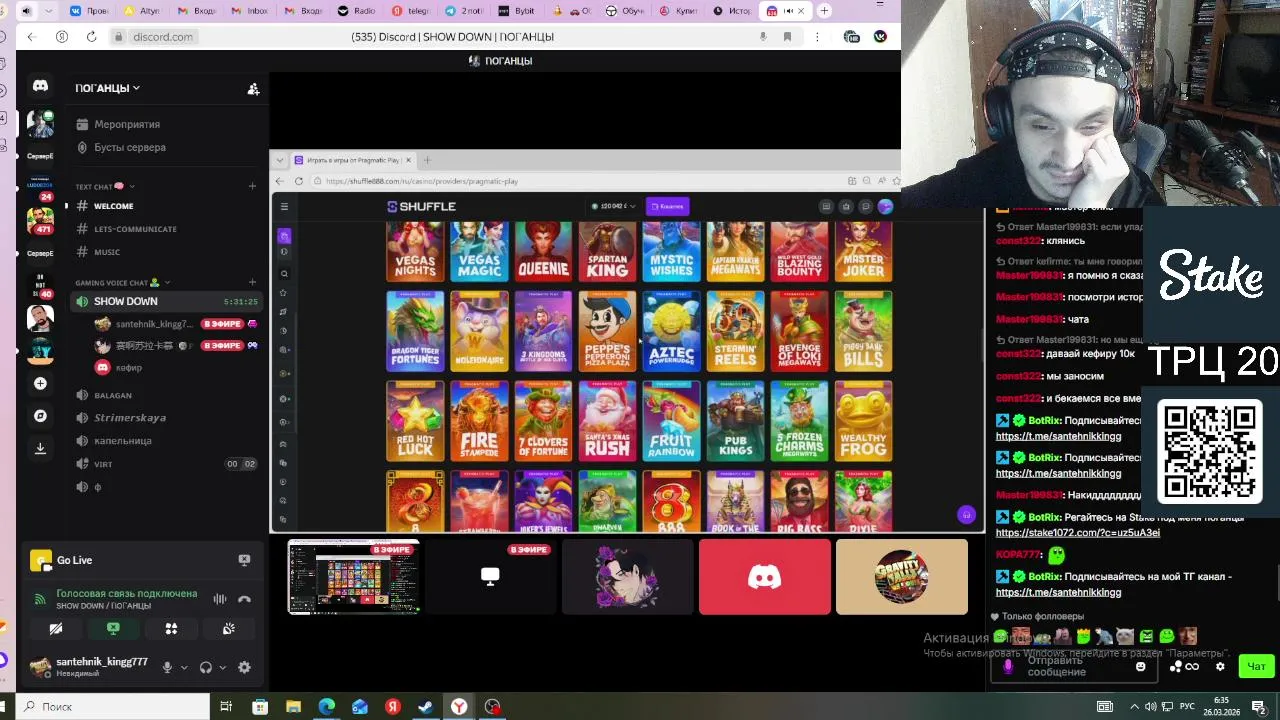The height and width of the screenshot is (720, 1280).
Task: Select the Gravity Falls avatar participant tile
Action: [902, 577]
